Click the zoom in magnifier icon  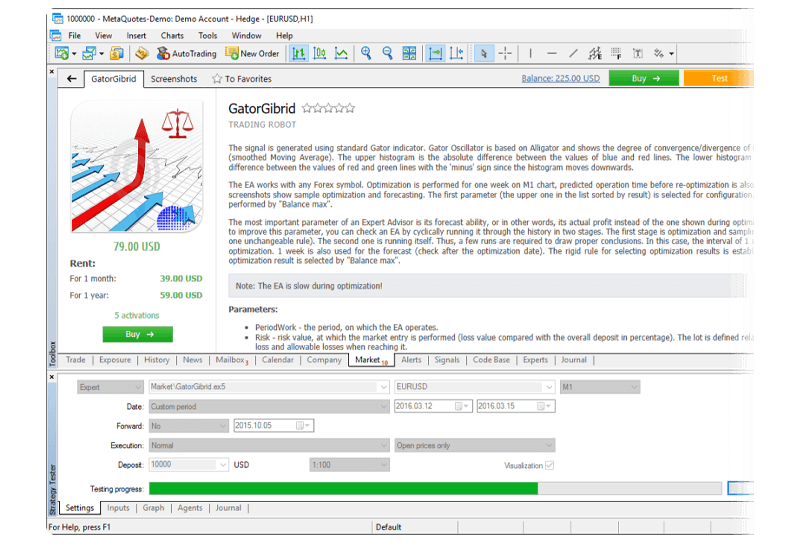click(366, 53)
